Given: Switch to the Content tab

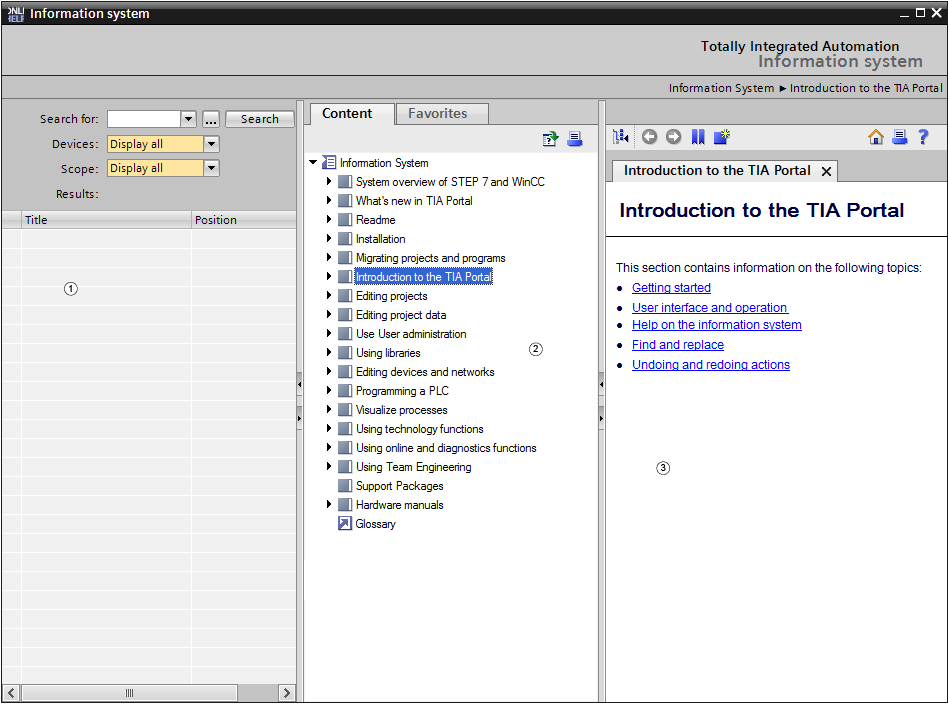Looking at the screenshot, I should click(352, 114).
